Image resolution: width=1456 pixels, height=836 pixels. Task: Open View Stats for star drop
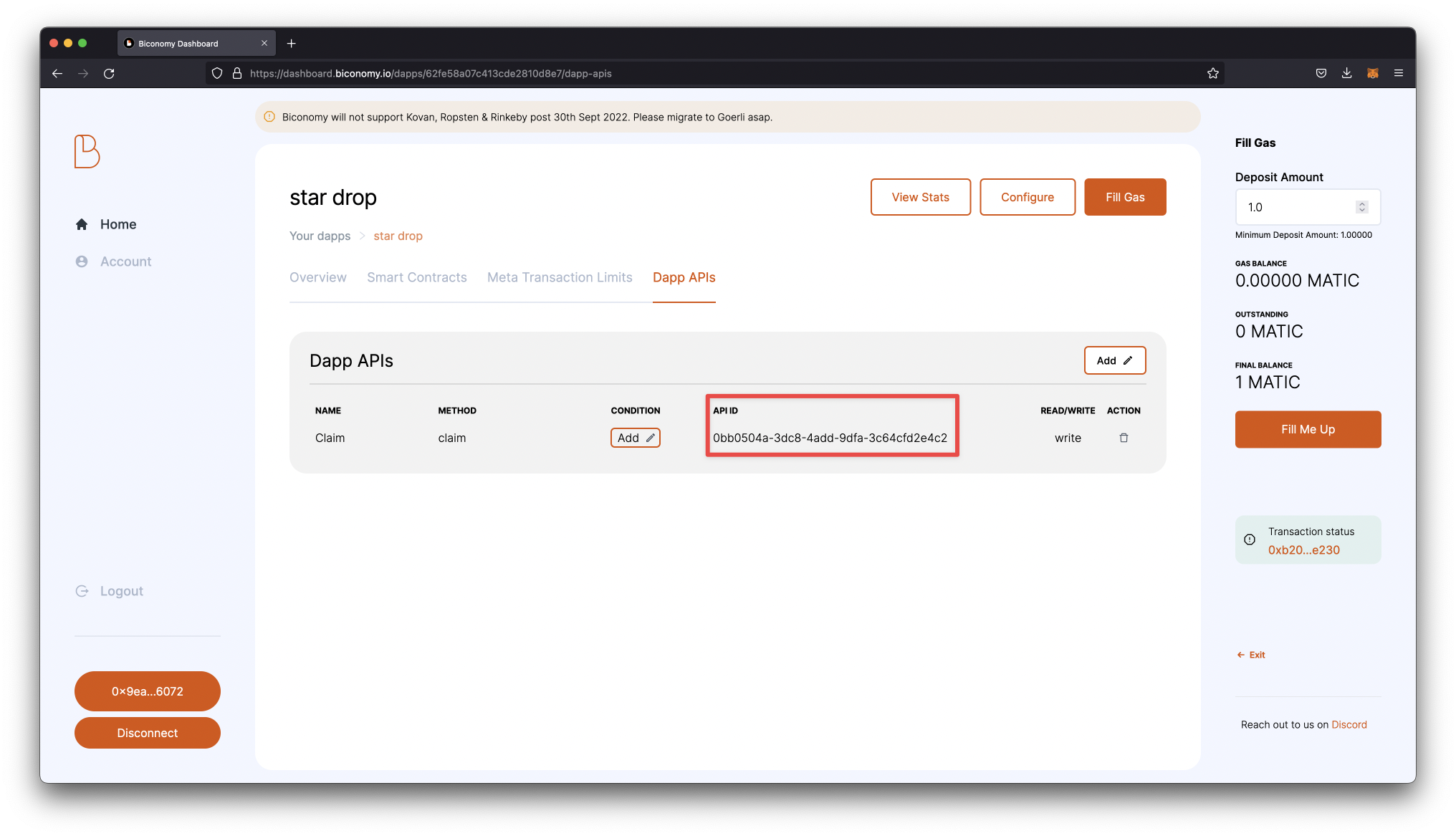click(x=920, y=197)
